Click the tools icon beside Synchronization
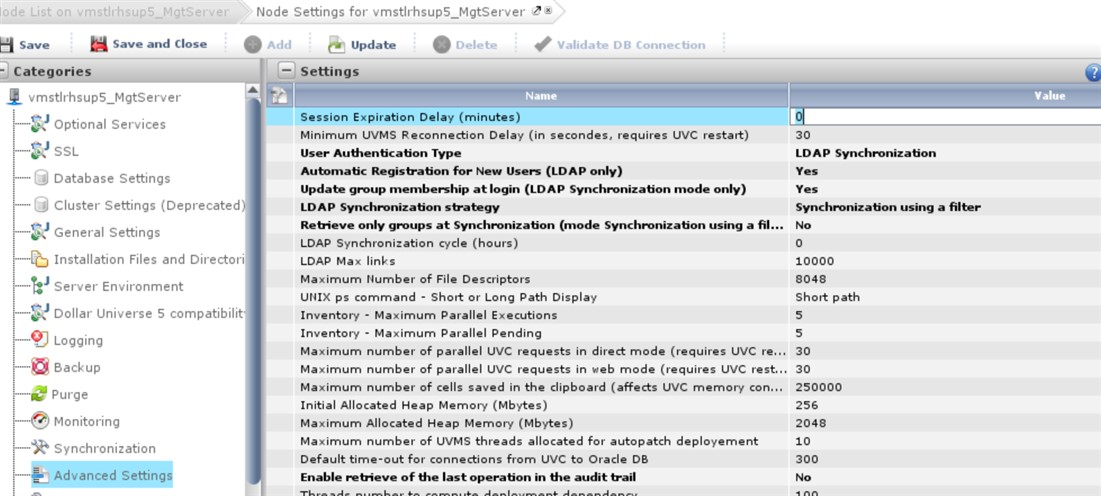Screen dimensions: 1101x496 point(39,448)
